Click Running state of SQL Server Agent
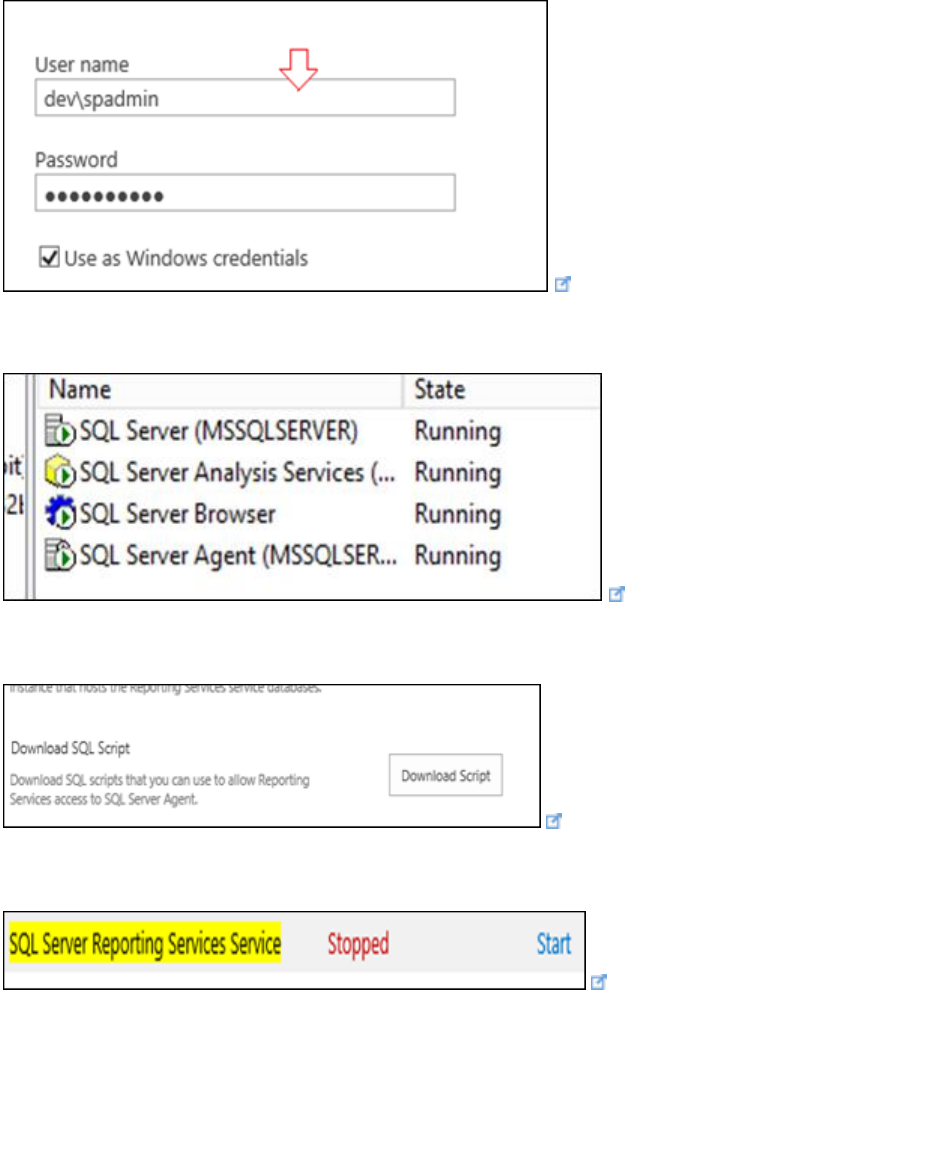This screenshot has width=942, height=1159. [x=458, y=556]
